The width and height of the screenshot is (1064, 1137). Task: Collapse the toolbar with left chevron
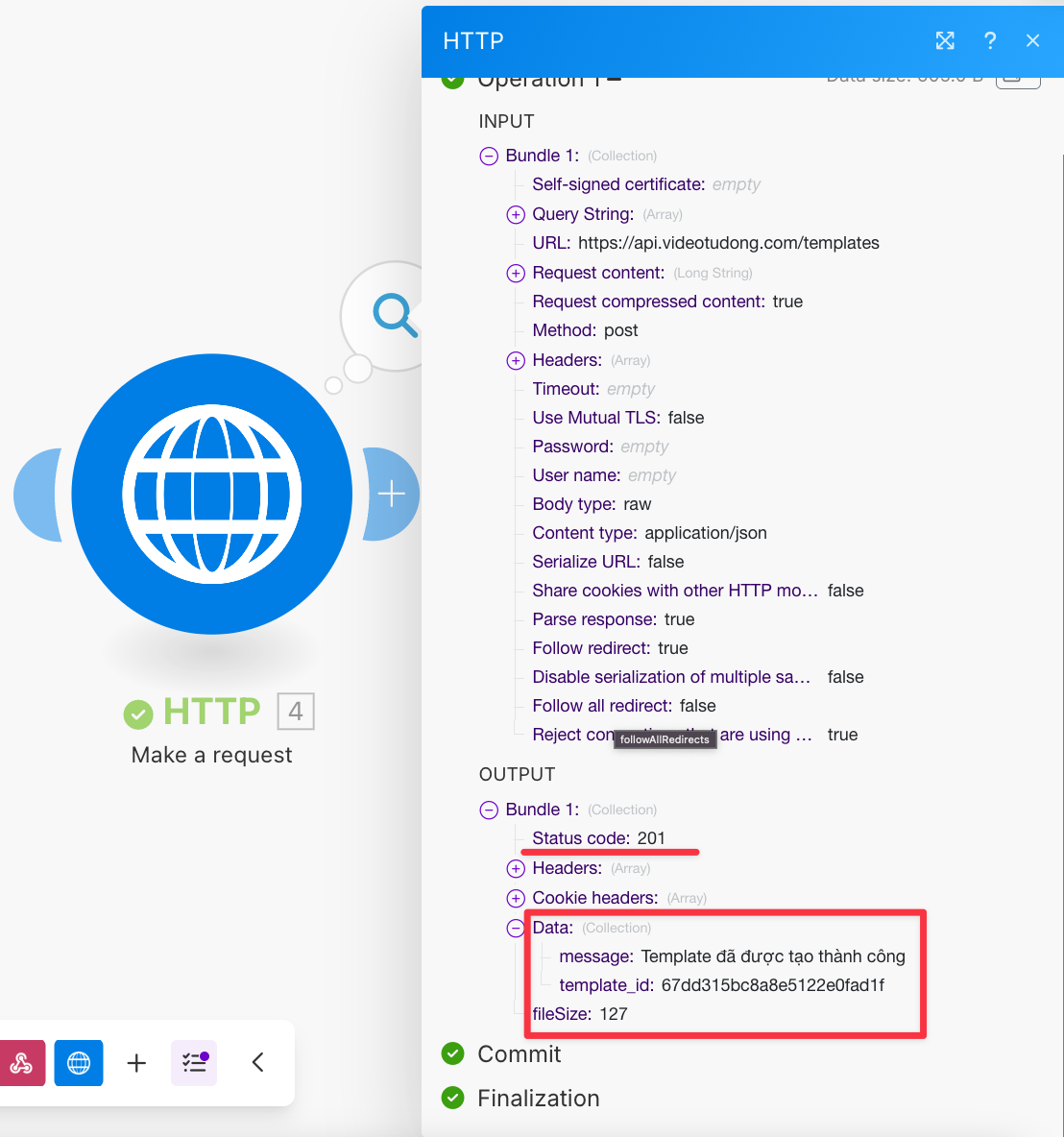point(257,1062)
